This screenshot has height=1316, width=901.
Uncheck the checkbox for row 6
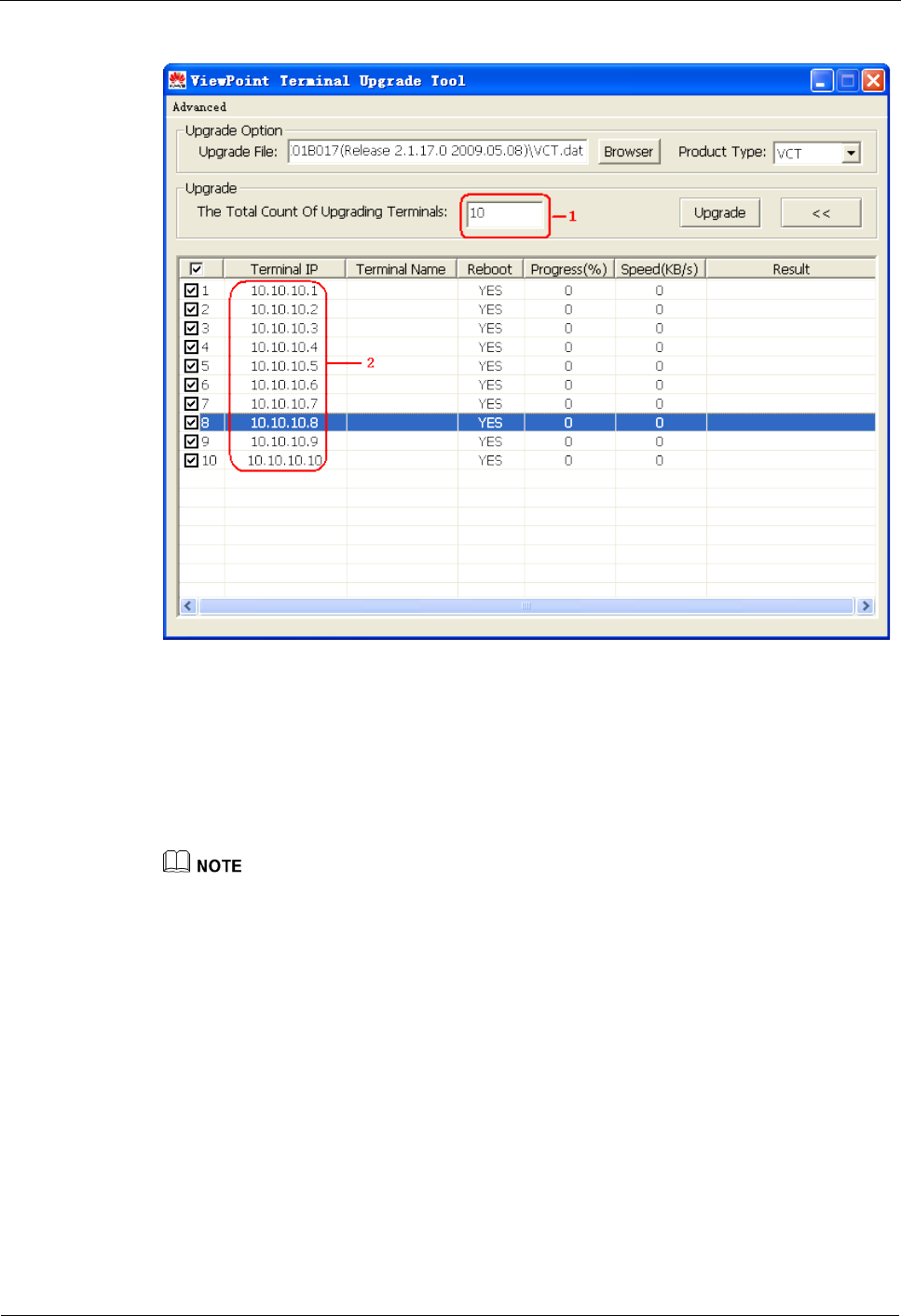tap(191, 385)
